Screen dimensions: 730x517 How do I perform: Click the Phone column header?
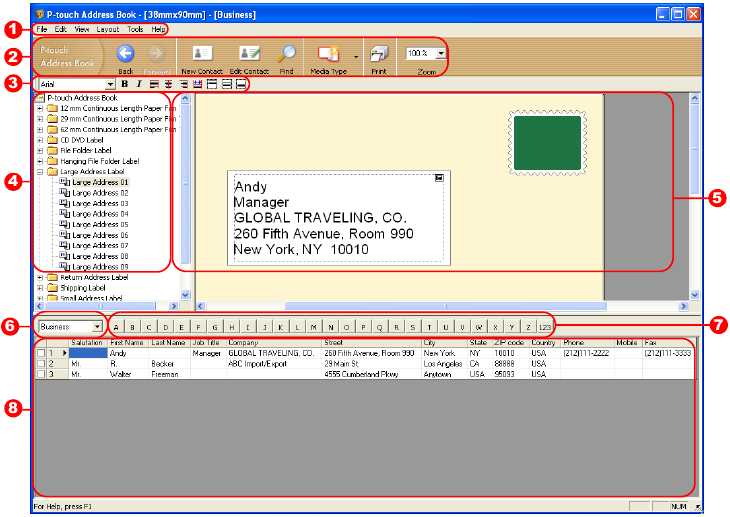(x=588, y=343)
